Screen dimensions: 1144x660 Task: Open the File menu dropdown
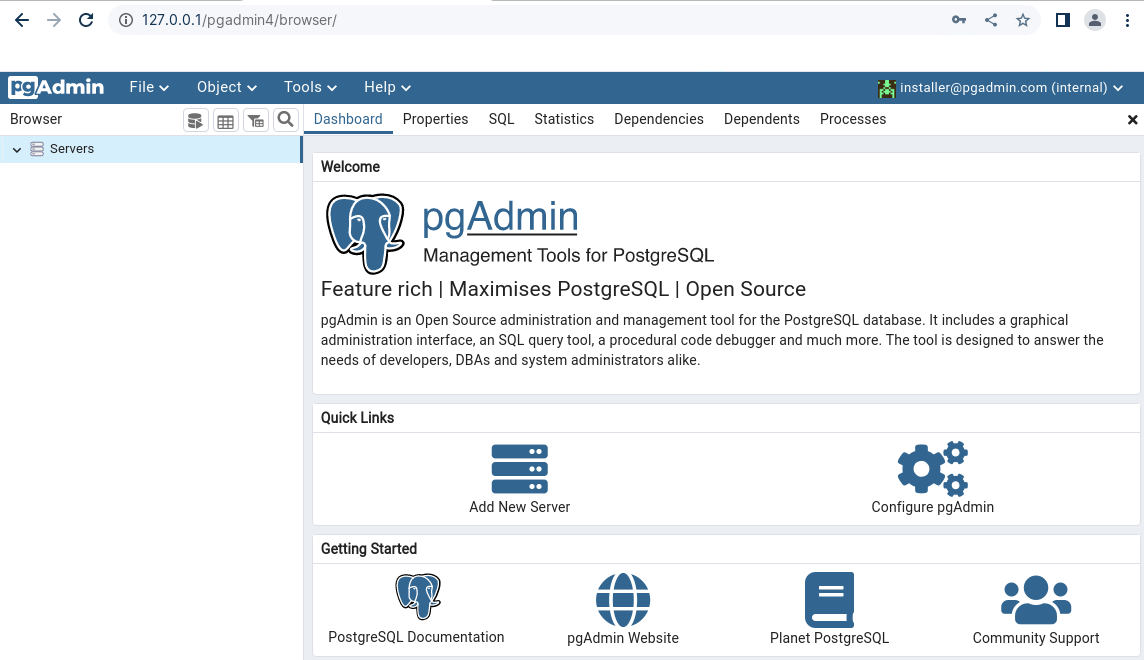[148, 87]
